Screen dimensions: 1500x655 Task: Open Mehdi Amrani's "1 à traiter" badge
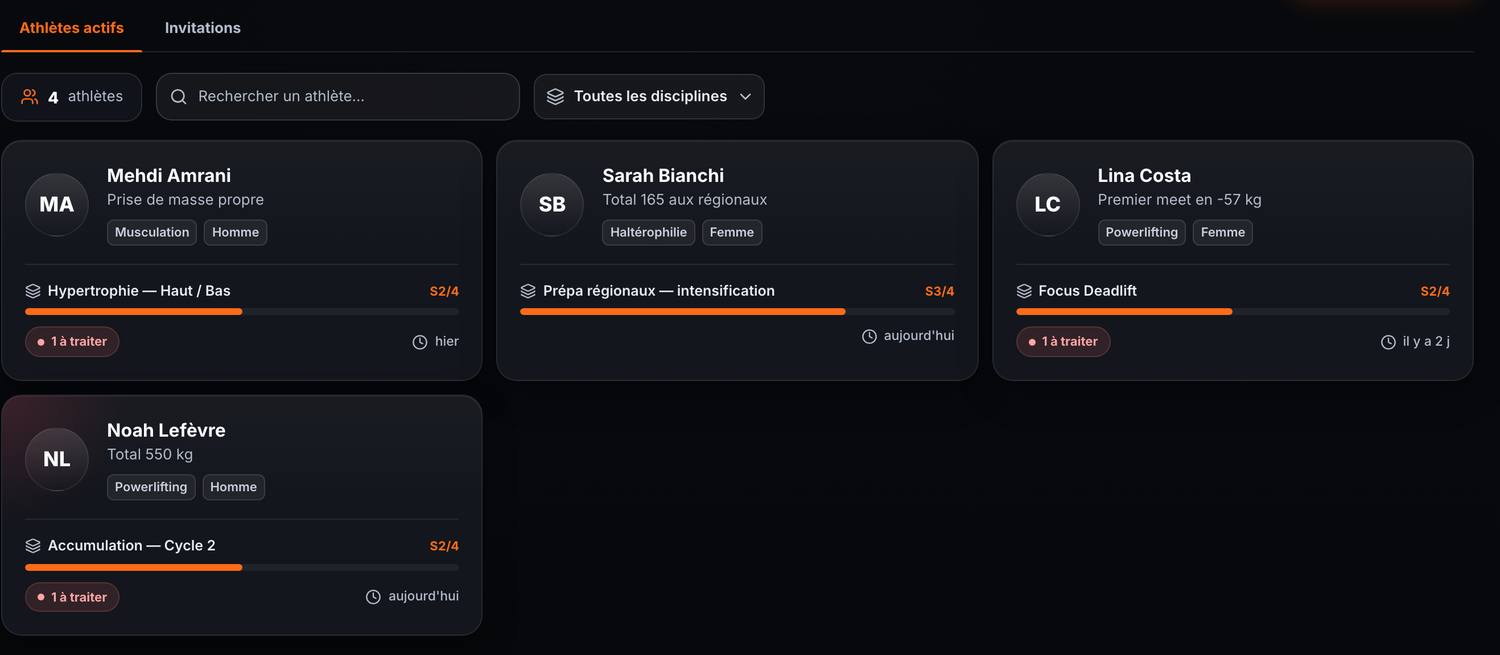coord(72,342)
